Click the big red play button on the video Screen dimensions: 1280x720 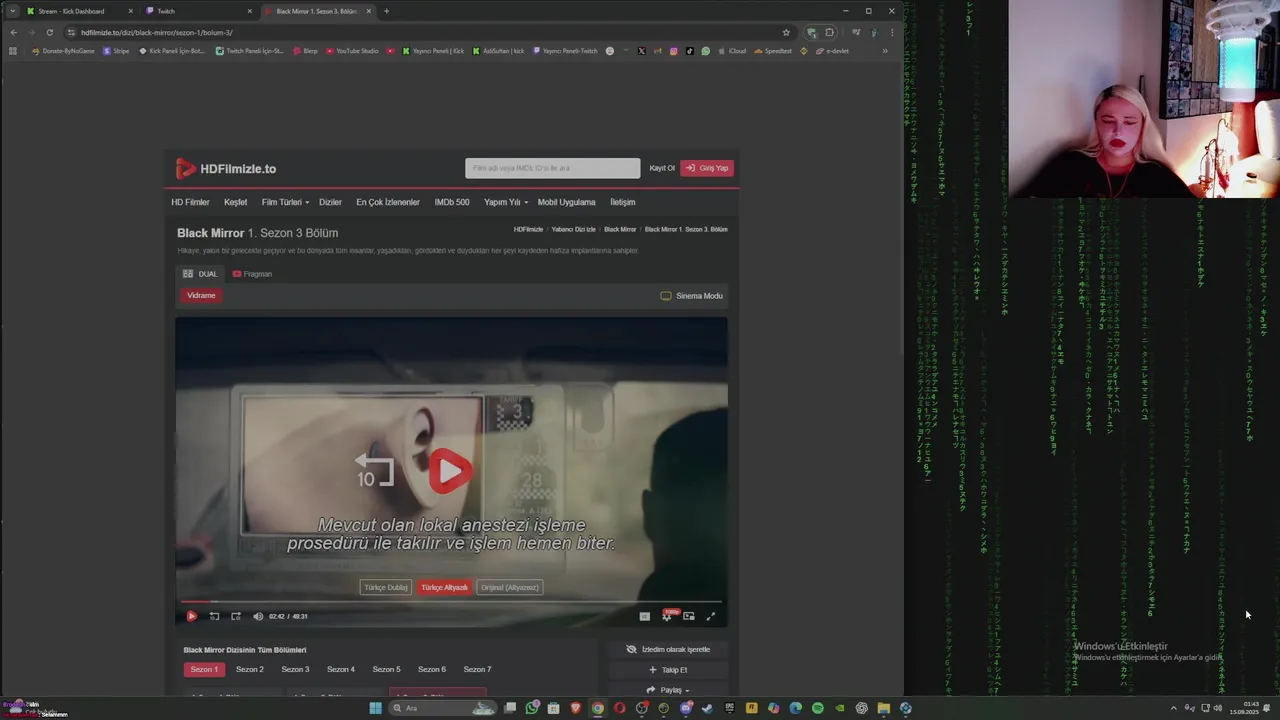point(450,471)
